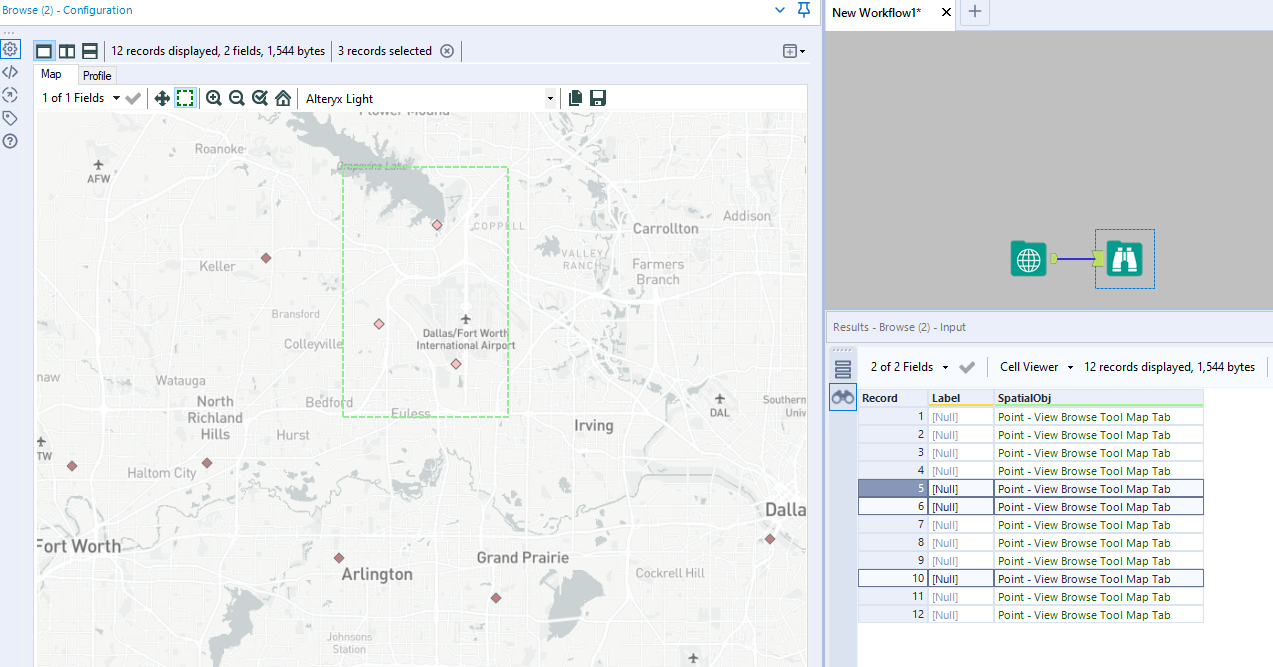Copy the map using the copy icon
Screen dimensions: 1273x667
pyautogui.click(x=575, y=97)
